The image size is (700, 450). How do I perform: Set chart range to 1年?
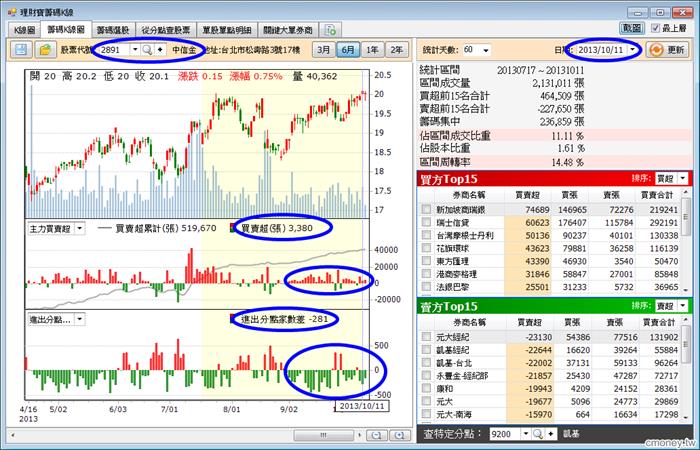[x=373, y=50]
